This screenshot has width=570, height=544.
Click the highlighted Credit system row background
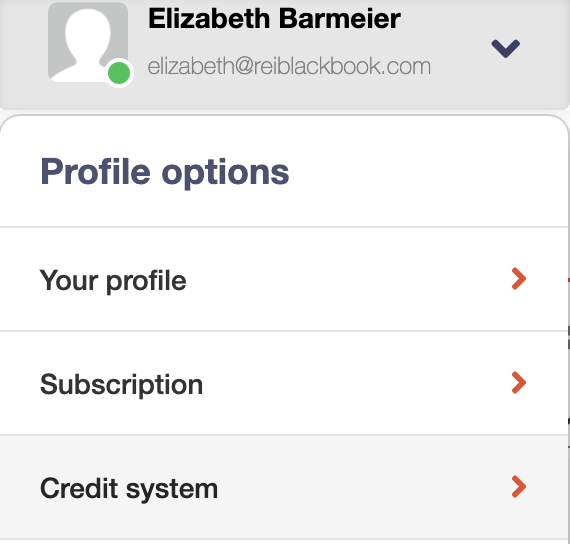click(364, 487)
